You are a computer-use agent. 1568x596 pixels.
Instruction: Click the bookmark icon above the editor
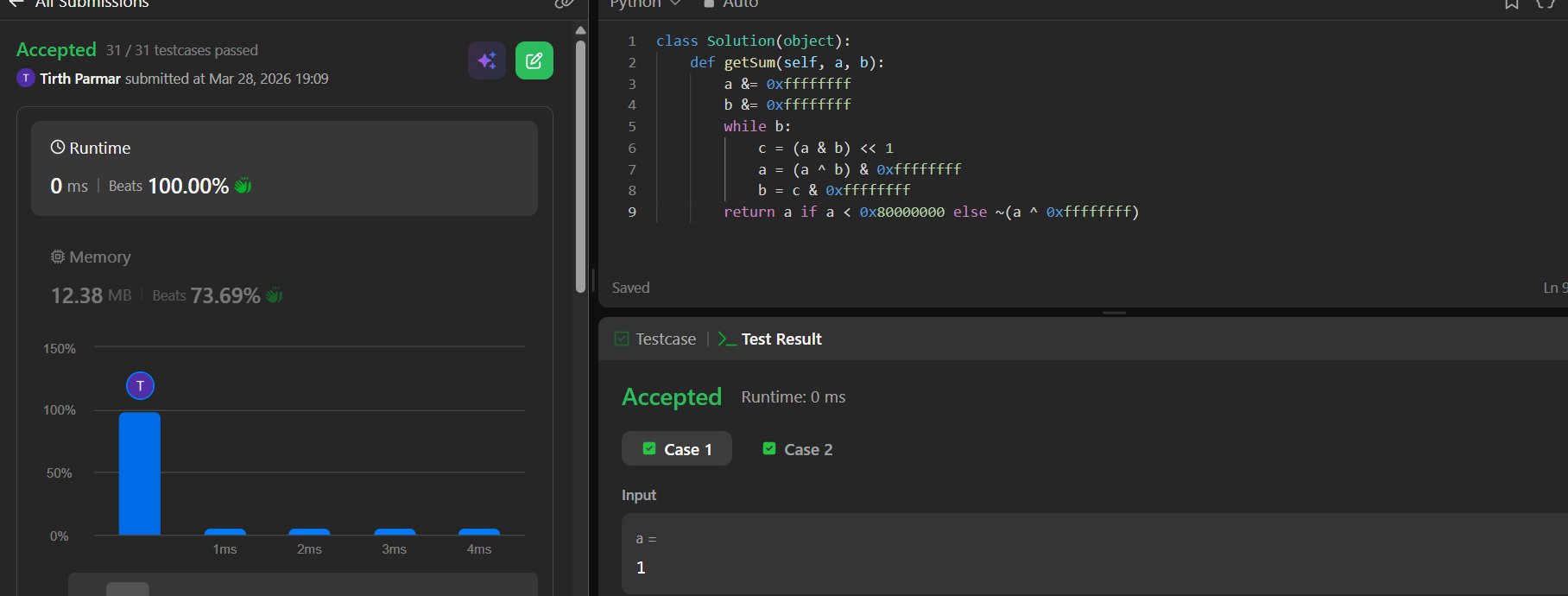click(x=1512, y=4)
